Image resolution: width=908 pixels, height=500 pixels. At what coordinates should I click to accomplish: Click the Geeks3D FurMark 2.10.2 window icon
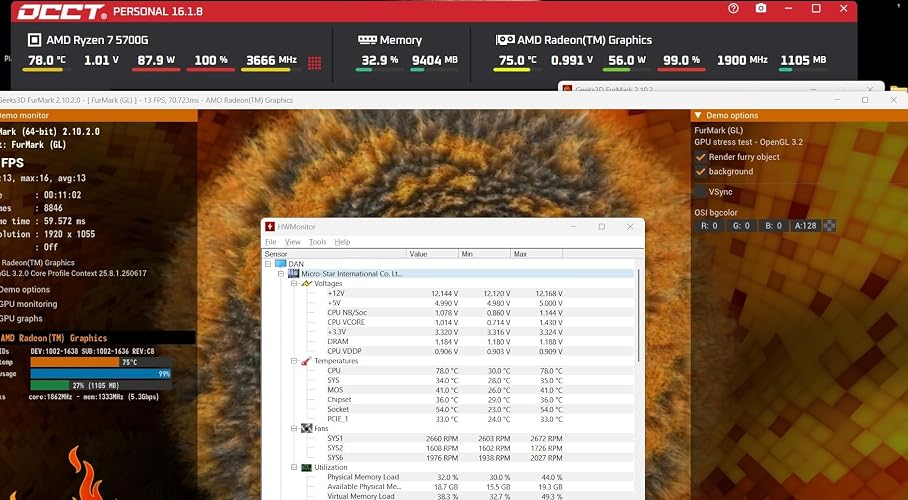click(x=567, y=90)
